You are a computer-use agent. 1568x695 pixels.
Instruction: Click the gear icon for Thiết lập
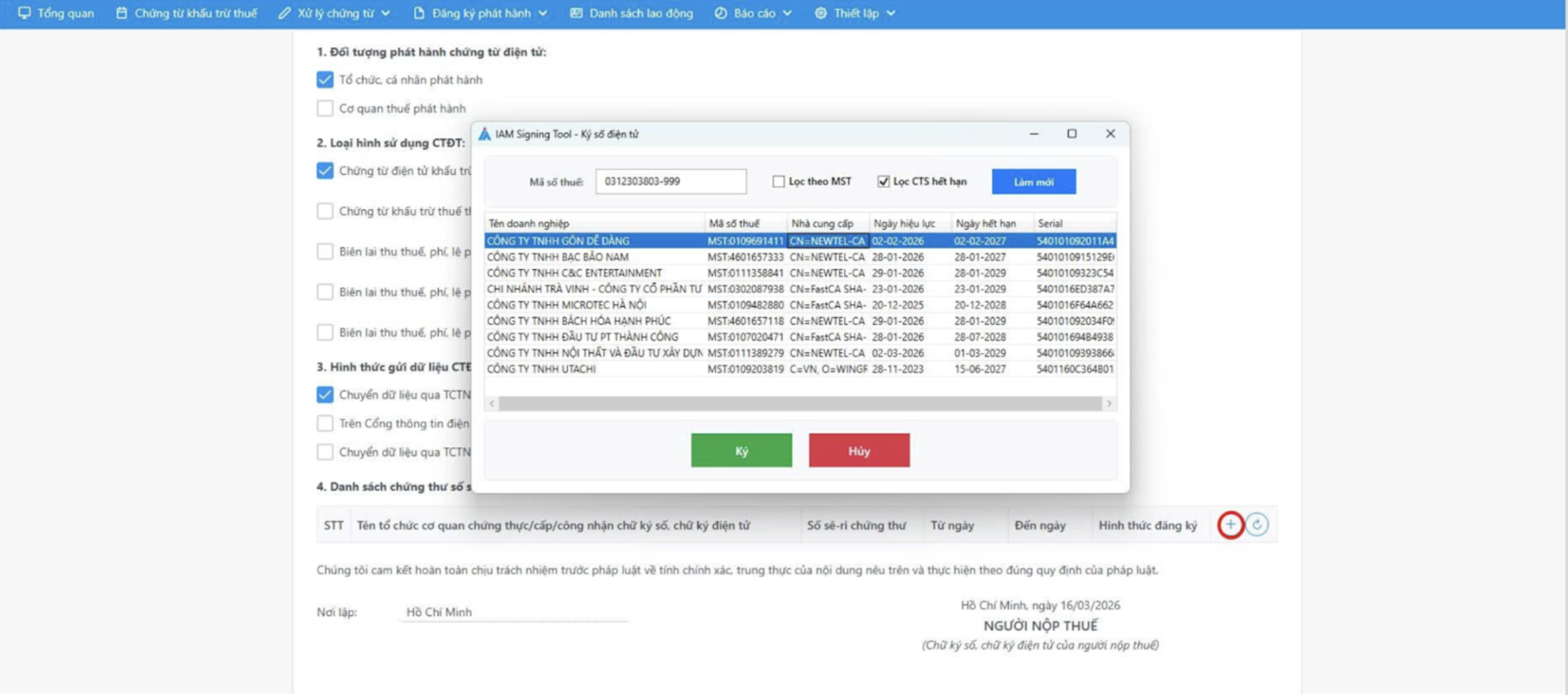click(820, 13)
